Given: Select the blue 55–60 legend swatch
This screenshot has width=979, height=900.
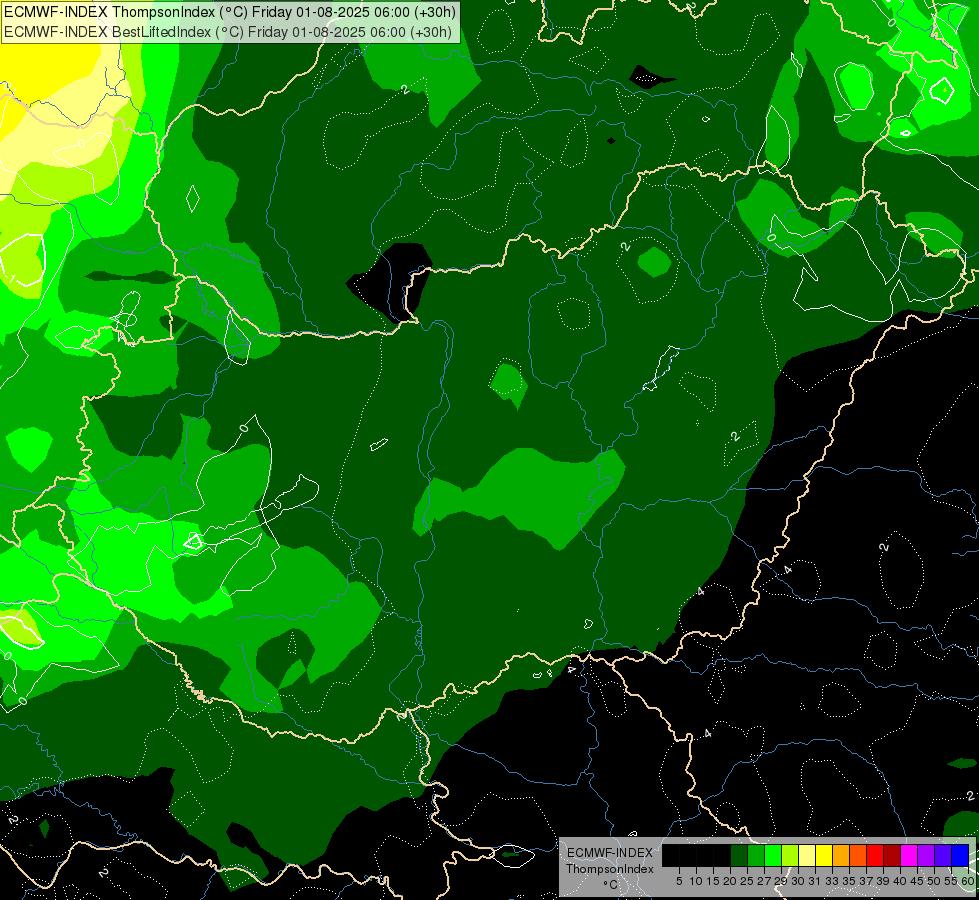Looking at the screenshot, I should [x=960, y=855].
